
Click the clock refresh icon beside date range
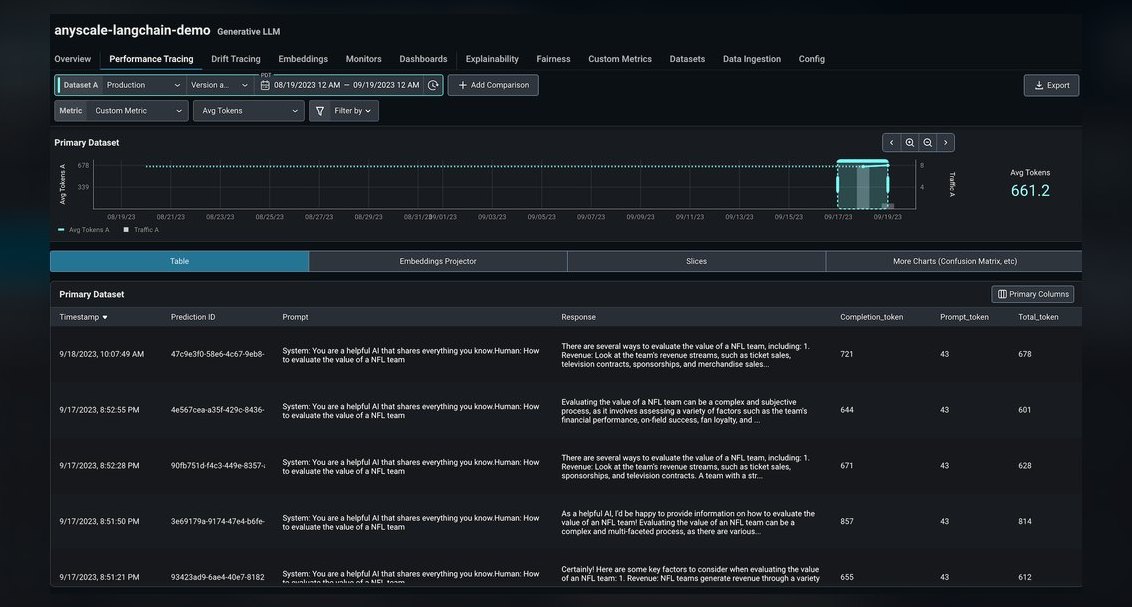(433, 85)
